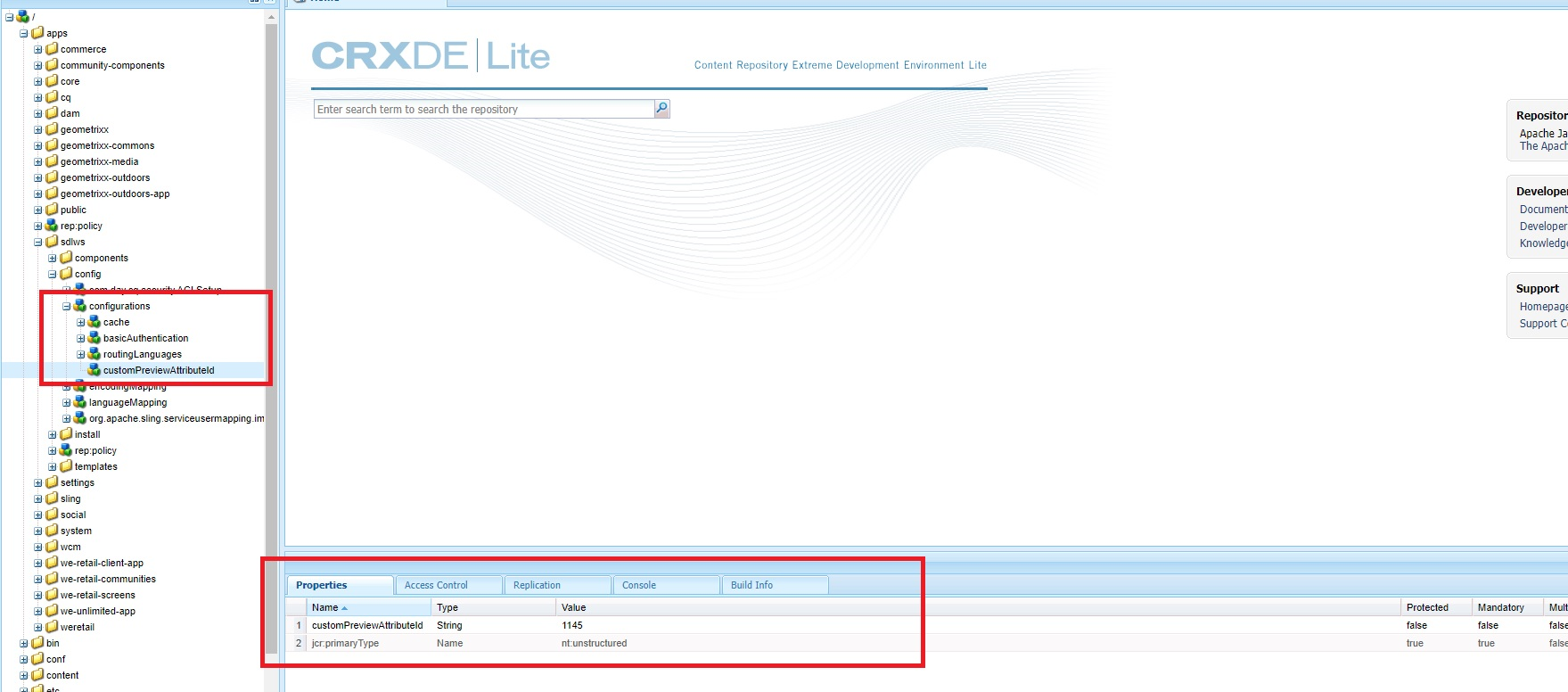Click the sdlws folder icon
Screen dimensions: 1568x692
point(52,242)
